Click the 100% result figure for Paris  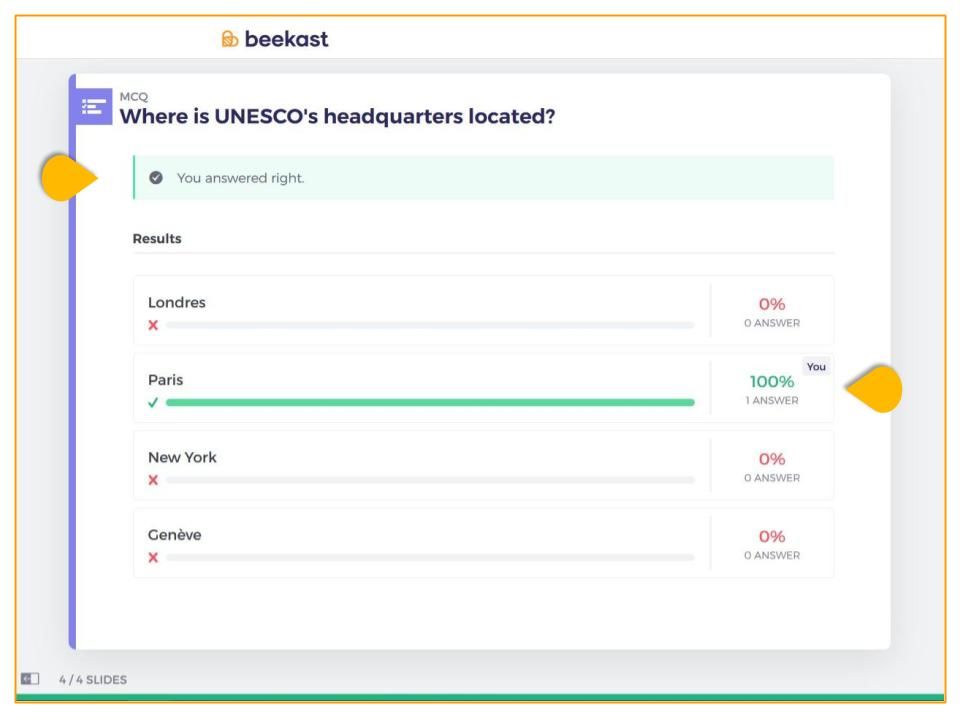pyautogui.click(x=772, y=381)
